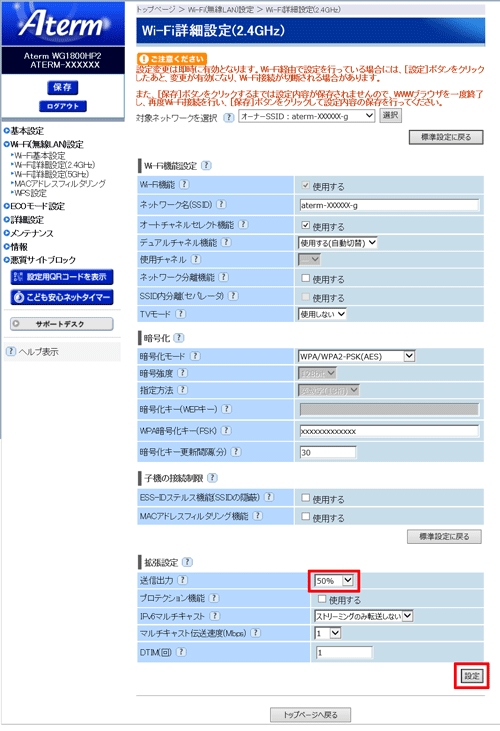Open help icon beside 子機の接続制限 heading
Image resolution: width=500 pixels, height=731 pixels.
[x=212, y=477]
